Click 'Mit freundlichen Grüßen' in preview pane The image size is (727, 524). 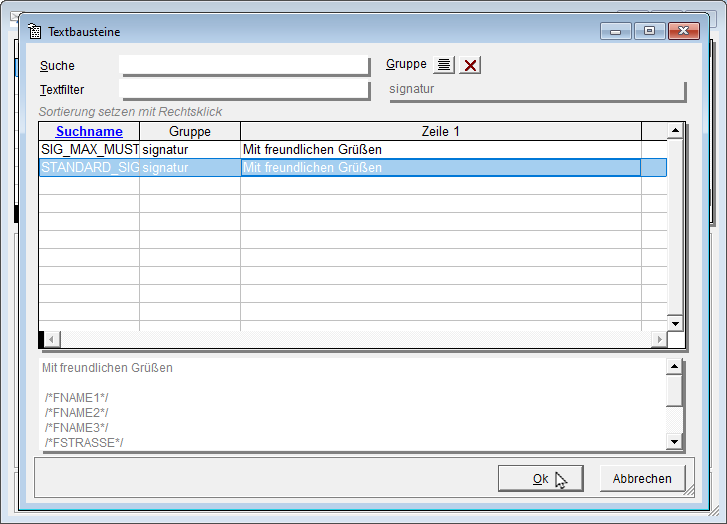tap(107, 368)
